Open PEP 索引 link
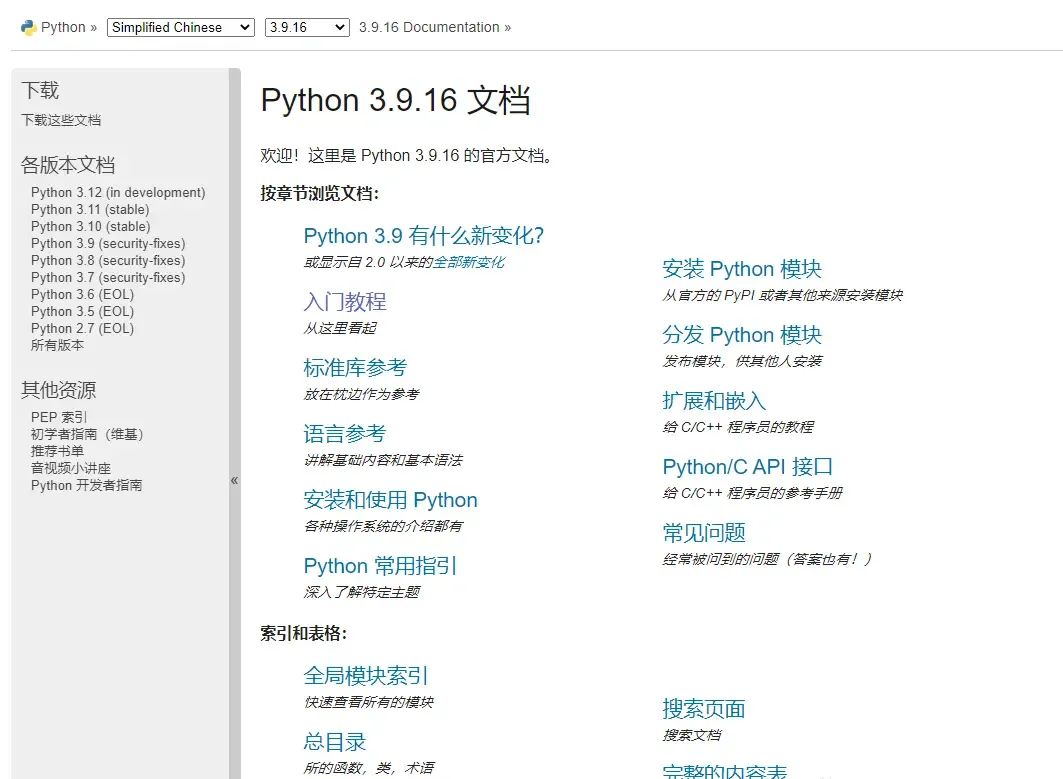1063x779 pixels. pos(59,417)
